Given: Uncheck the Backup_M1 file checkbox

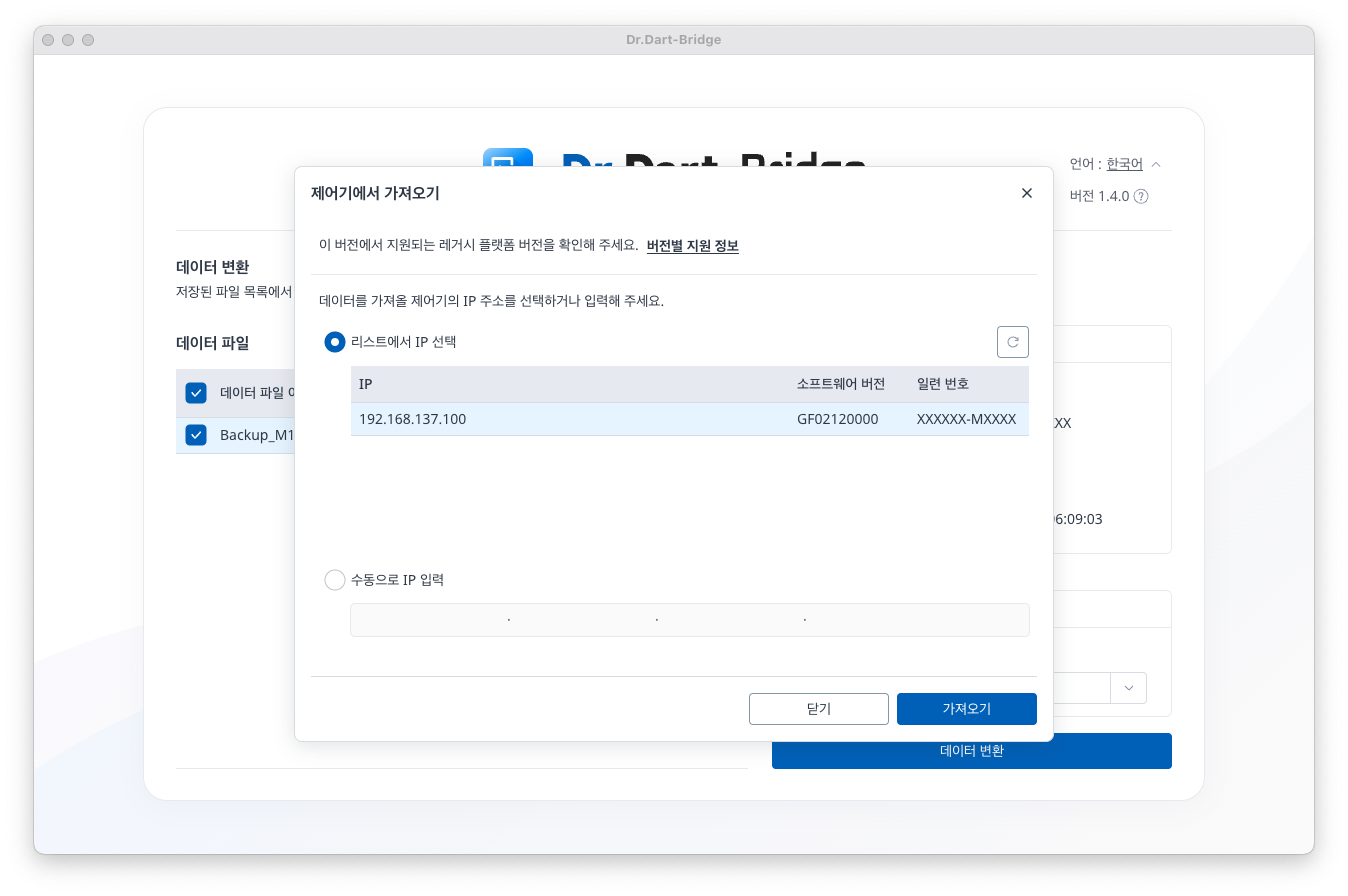Looking at the screenshot, I should click(x=196, y=435).
